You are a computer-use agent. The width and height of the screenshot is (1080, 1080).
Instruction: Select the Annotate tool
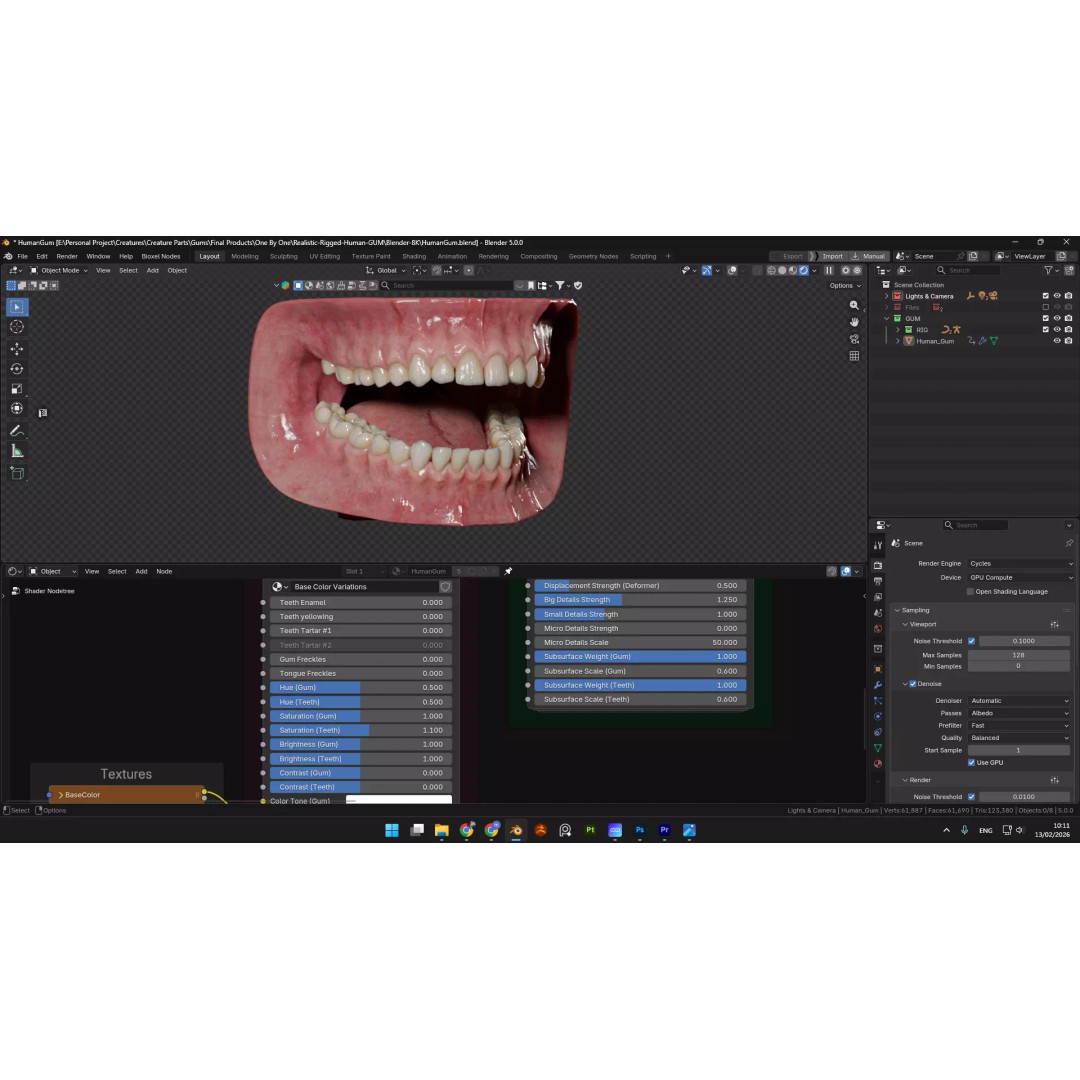click(17, 431)
